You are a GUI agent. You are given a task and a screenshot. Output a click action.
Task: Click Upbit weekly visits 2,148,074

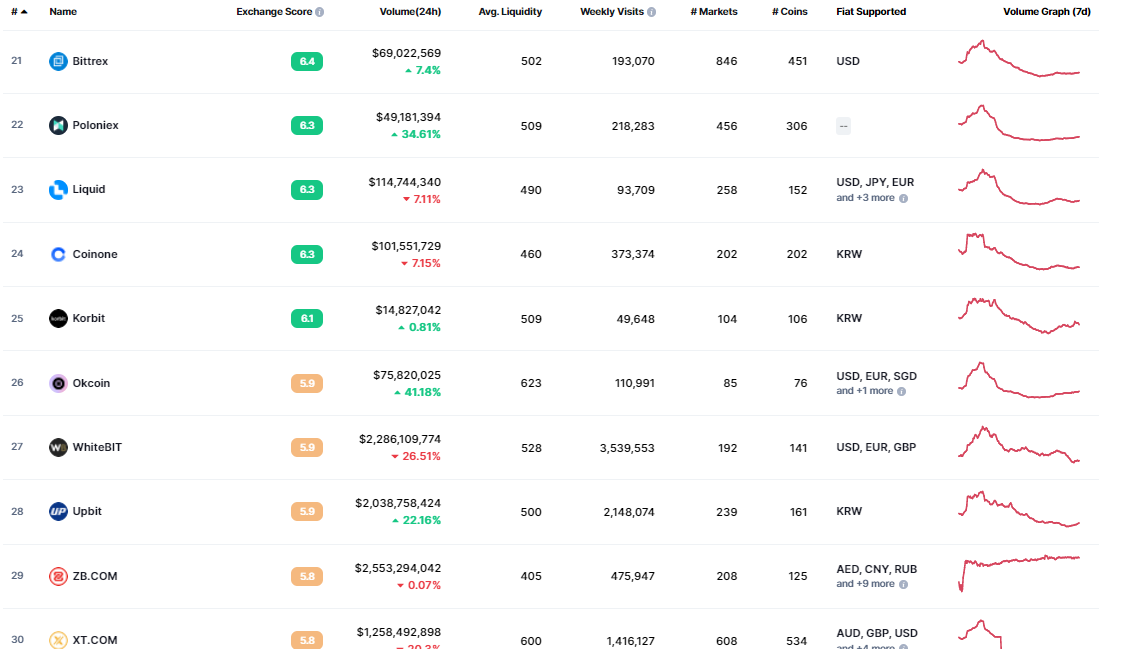629,512
